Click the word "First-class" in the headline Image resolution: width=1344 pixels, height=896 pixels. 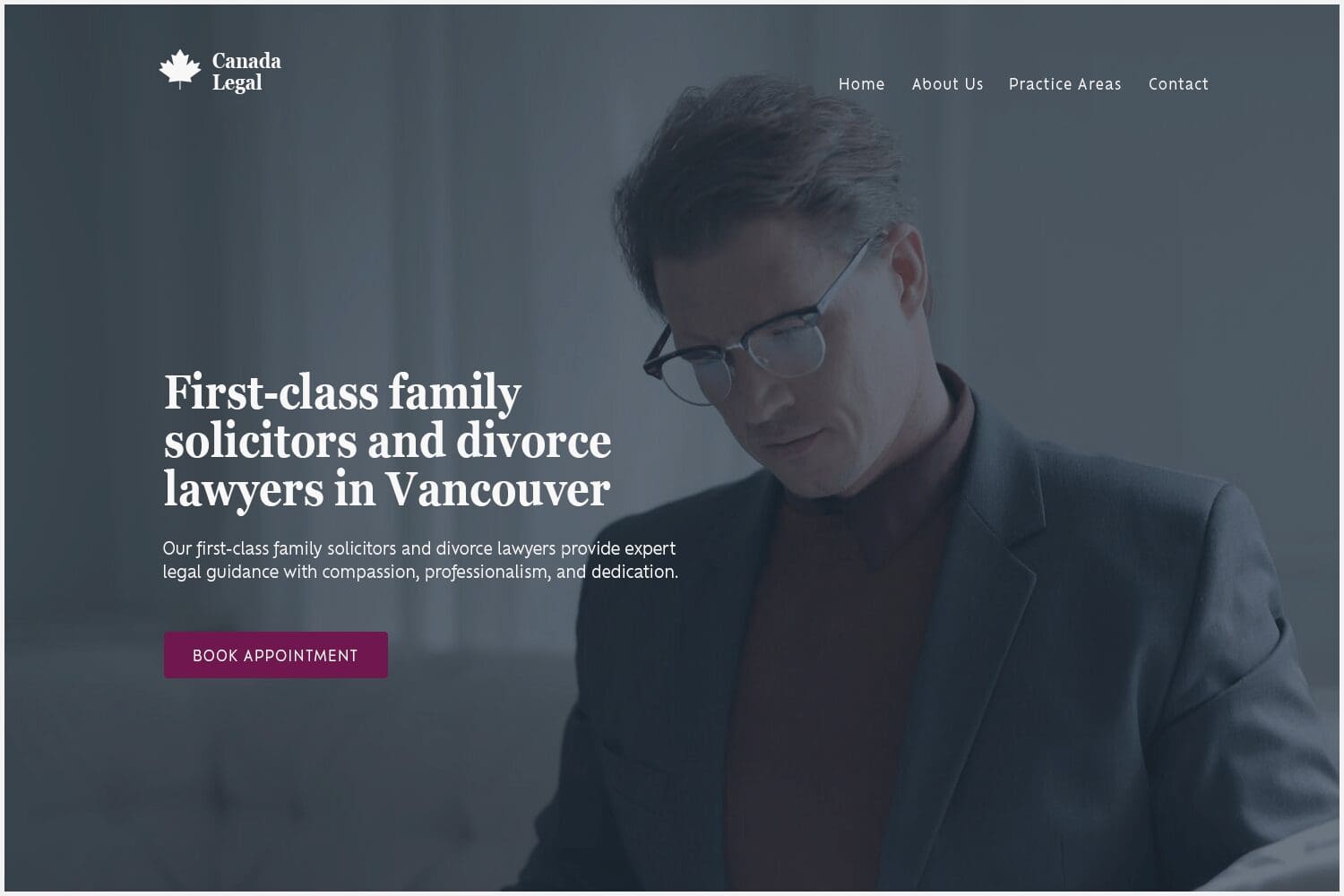(271, 392)
